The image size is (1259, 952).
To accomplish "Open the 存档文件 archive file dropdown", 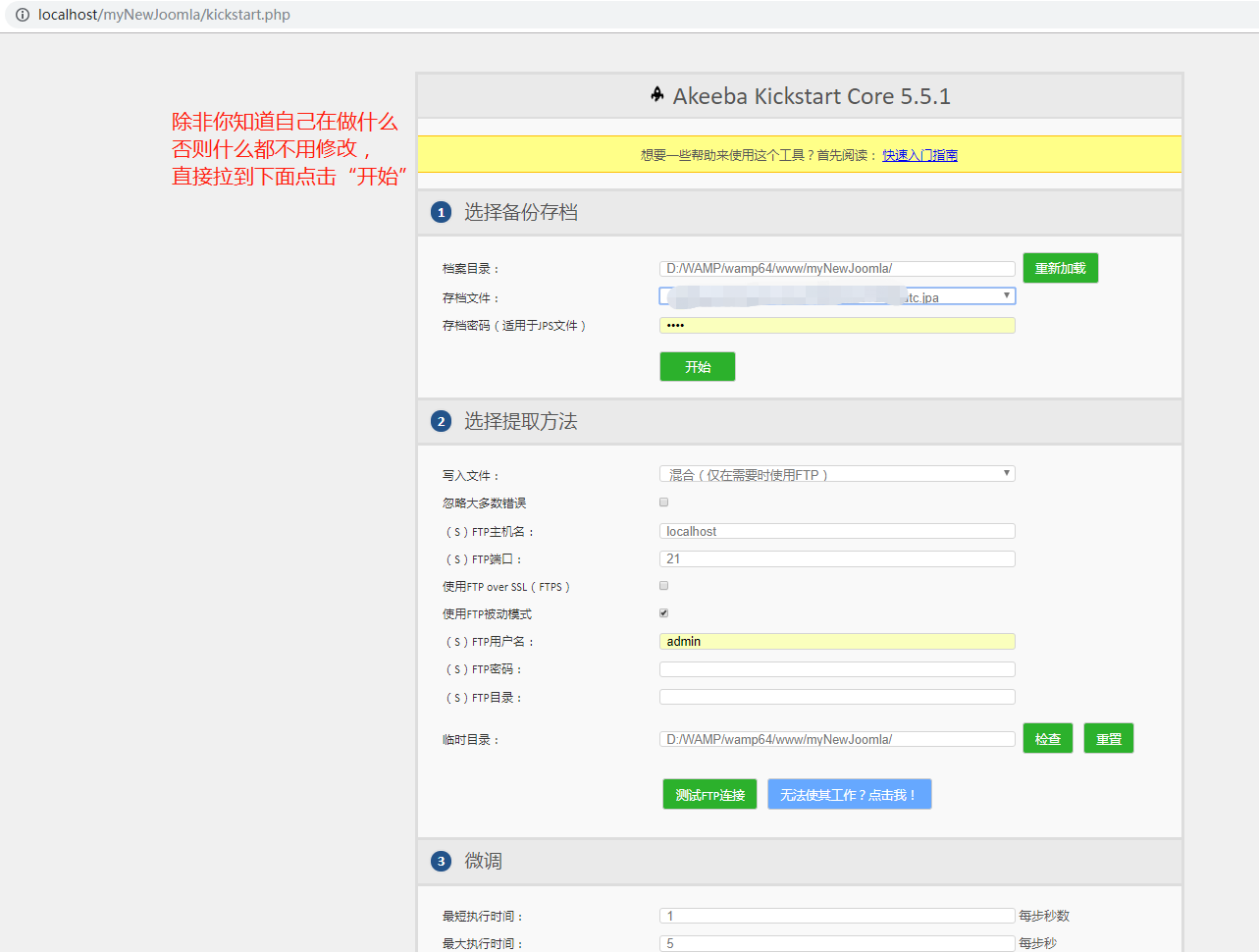I will coord(837,296).
